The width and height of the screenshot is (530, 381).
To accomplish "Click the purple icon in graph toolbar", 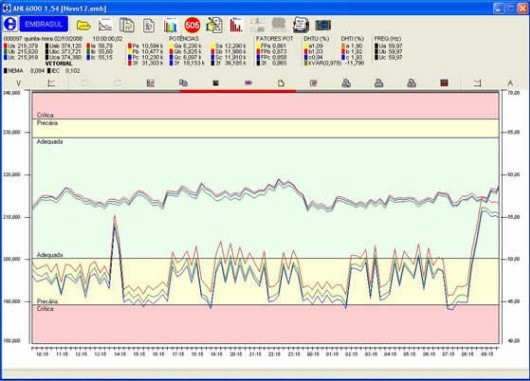I will (248, 83).
